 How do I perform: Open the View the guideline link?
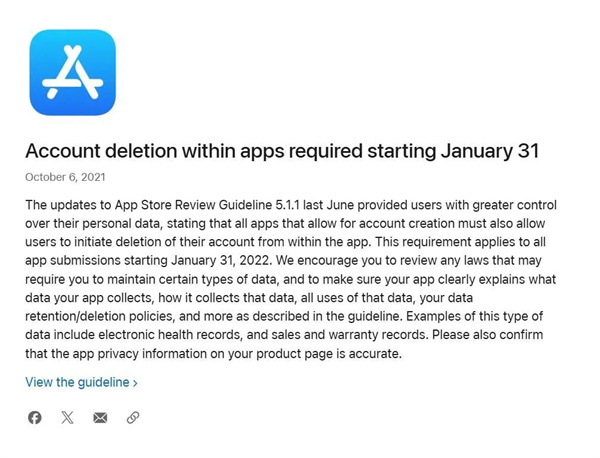coord(81,382)
